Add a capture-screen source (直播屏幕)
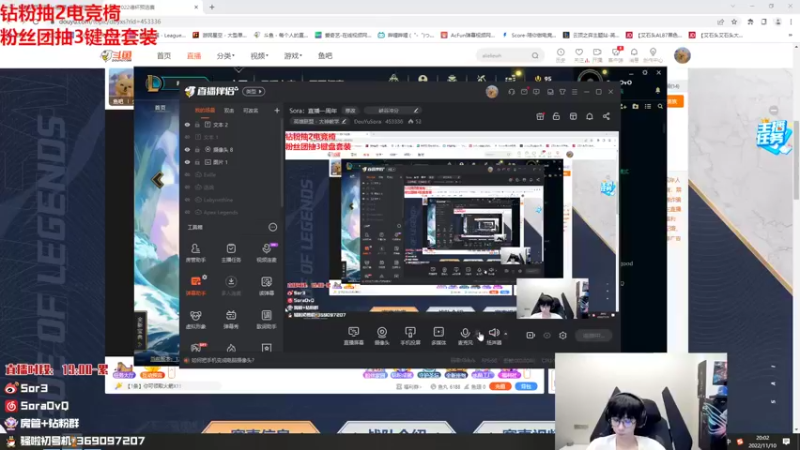Image resolution: width=800 pixels, height=450 pixels. point(353,336)
